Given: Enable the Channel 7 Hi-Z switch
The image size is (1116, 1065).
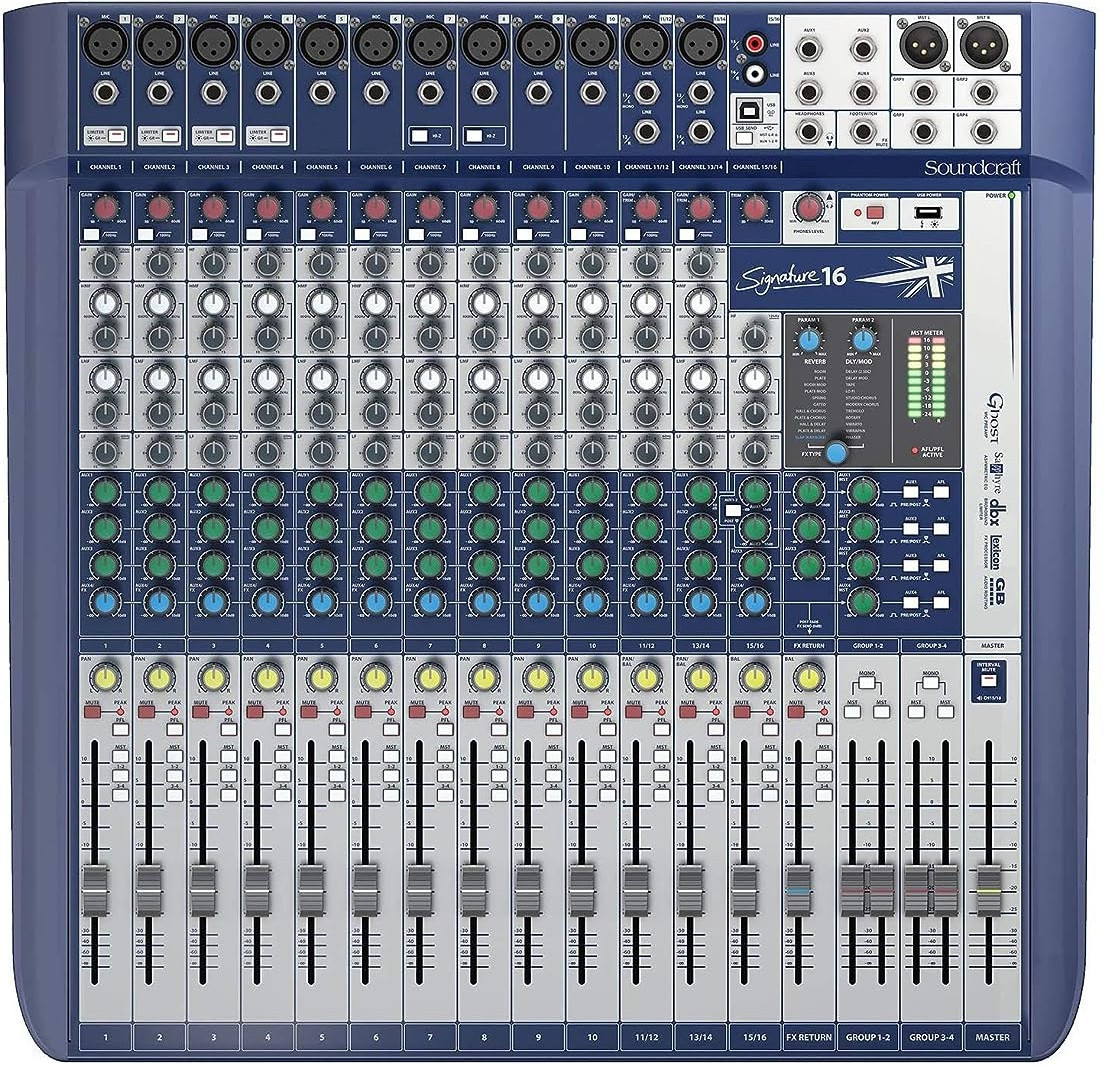Looking at the screenshot, I should [421, 135].
